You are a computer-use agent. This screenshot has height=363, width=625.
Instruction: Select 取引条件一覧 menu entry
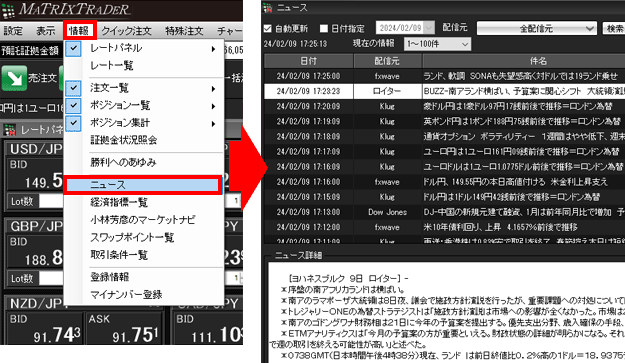[x=119, y=255]
